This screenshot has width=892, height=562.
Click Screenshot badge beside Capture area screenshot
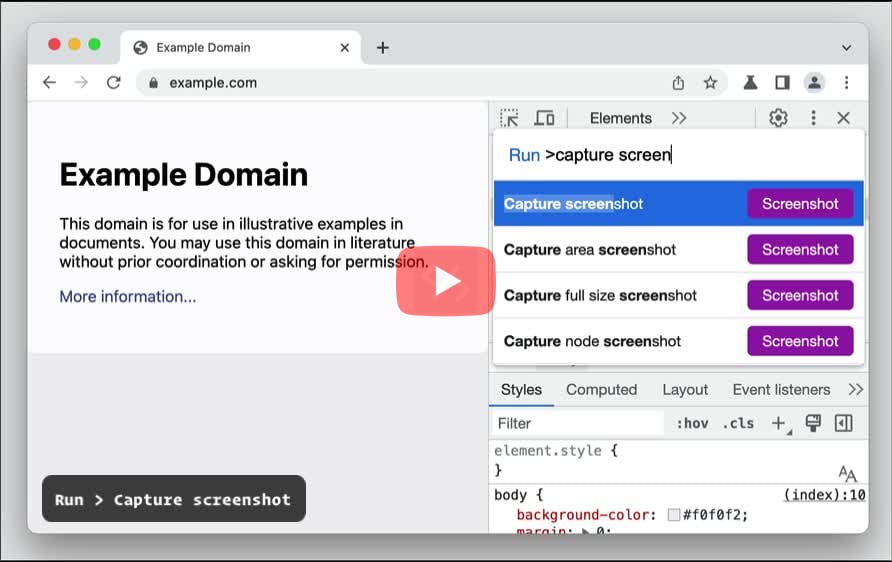[800, 250]
